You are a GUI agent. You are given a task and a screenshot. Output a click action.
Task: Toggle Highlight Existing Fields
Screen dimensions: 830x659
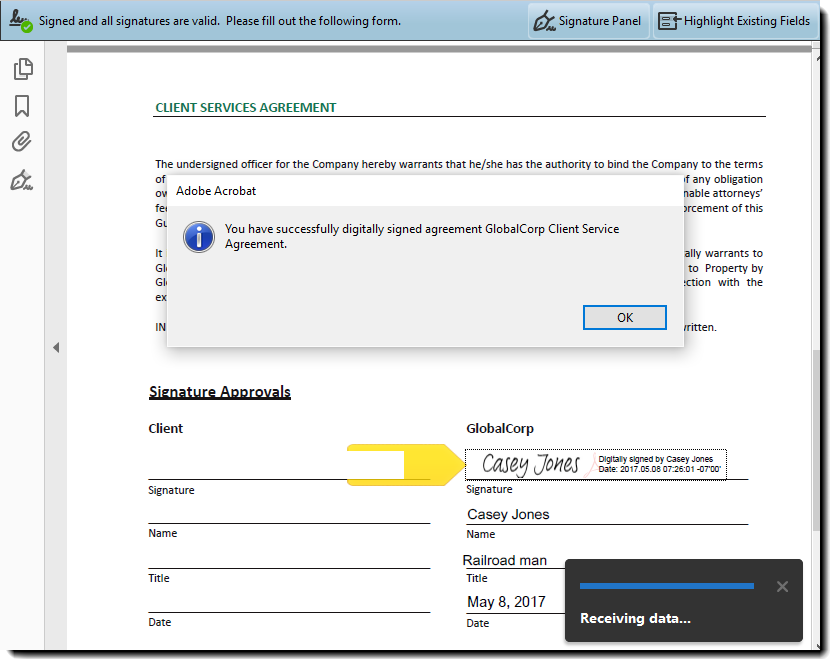click(735, 21)
